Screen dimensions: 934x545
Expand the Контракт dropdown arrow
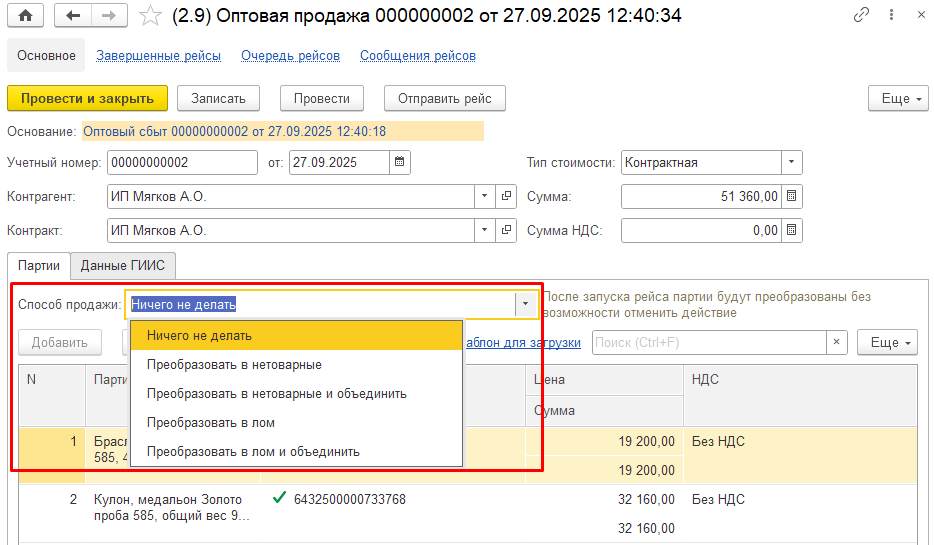[x=484, y=231]
